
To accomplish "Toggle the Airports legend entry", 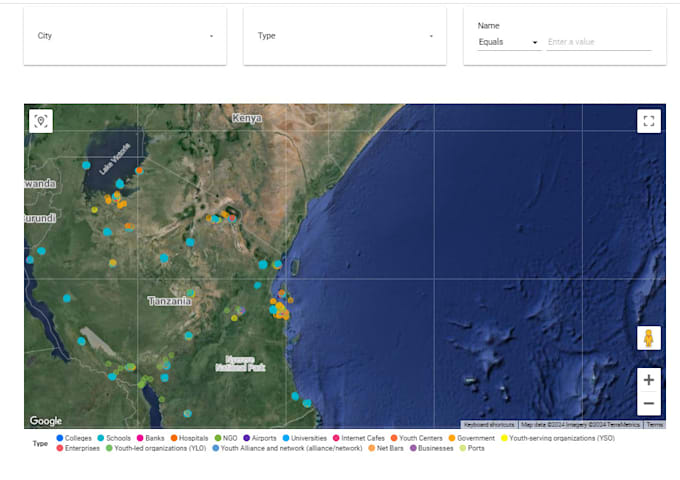I will point(260,438).
